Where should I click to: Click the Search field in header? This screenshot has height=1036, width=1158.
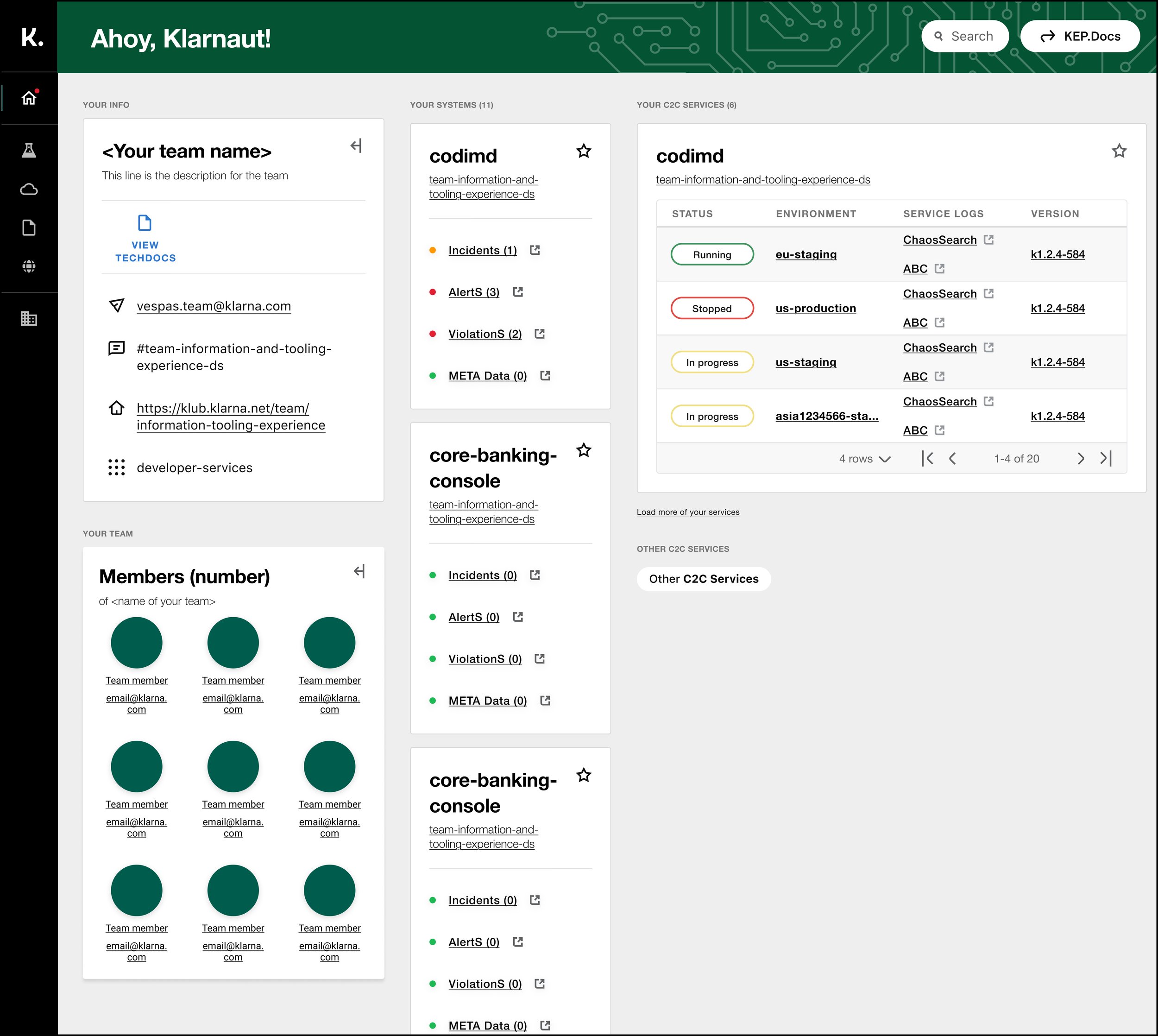point(965,37)
